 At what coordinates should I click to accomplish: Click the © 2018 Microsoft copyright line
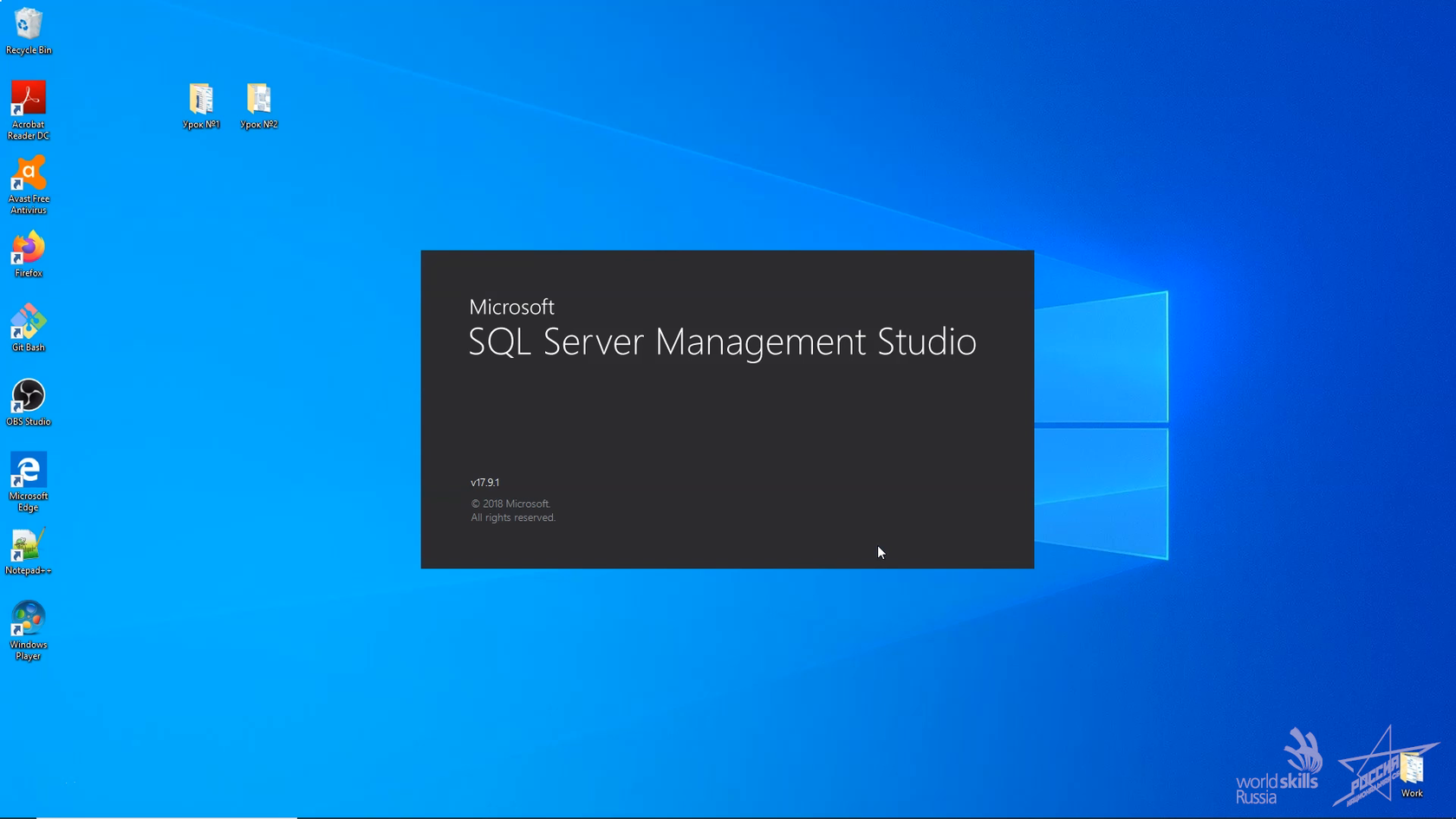(510, 504)
